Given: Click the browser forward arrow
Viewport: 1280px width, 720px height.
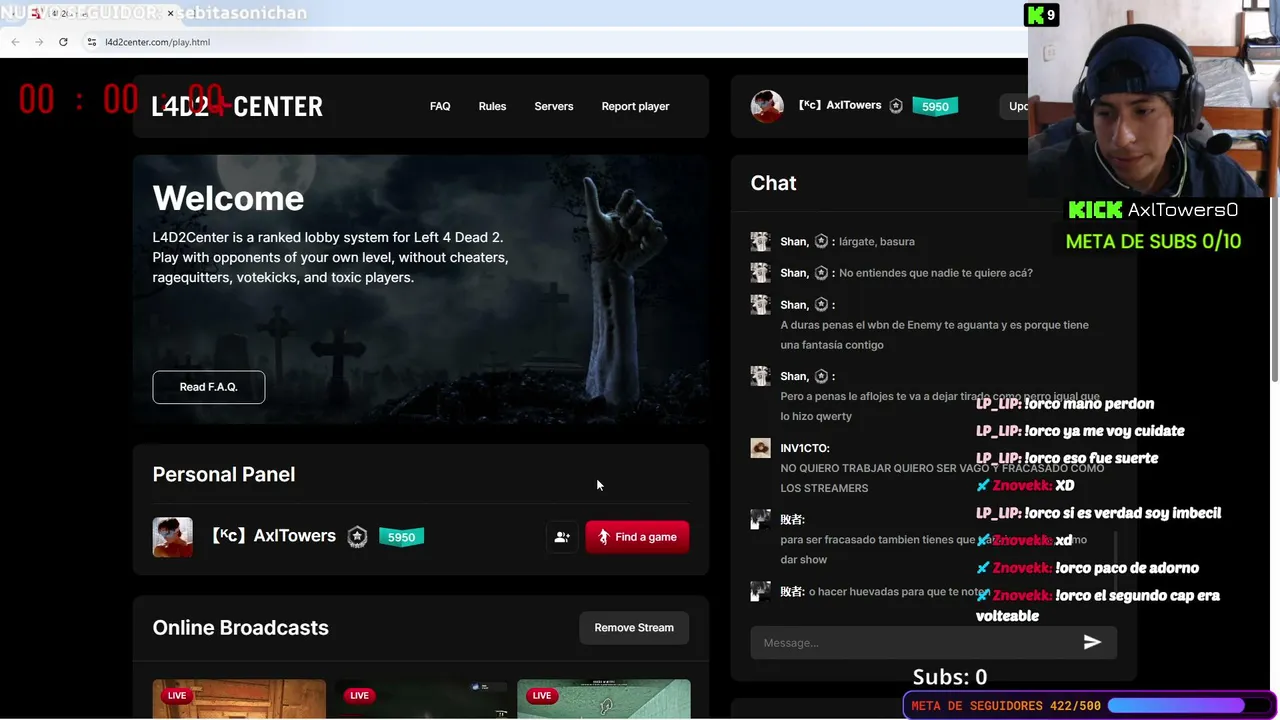Looking at the screenshot, I should click(x=39, y=42).
